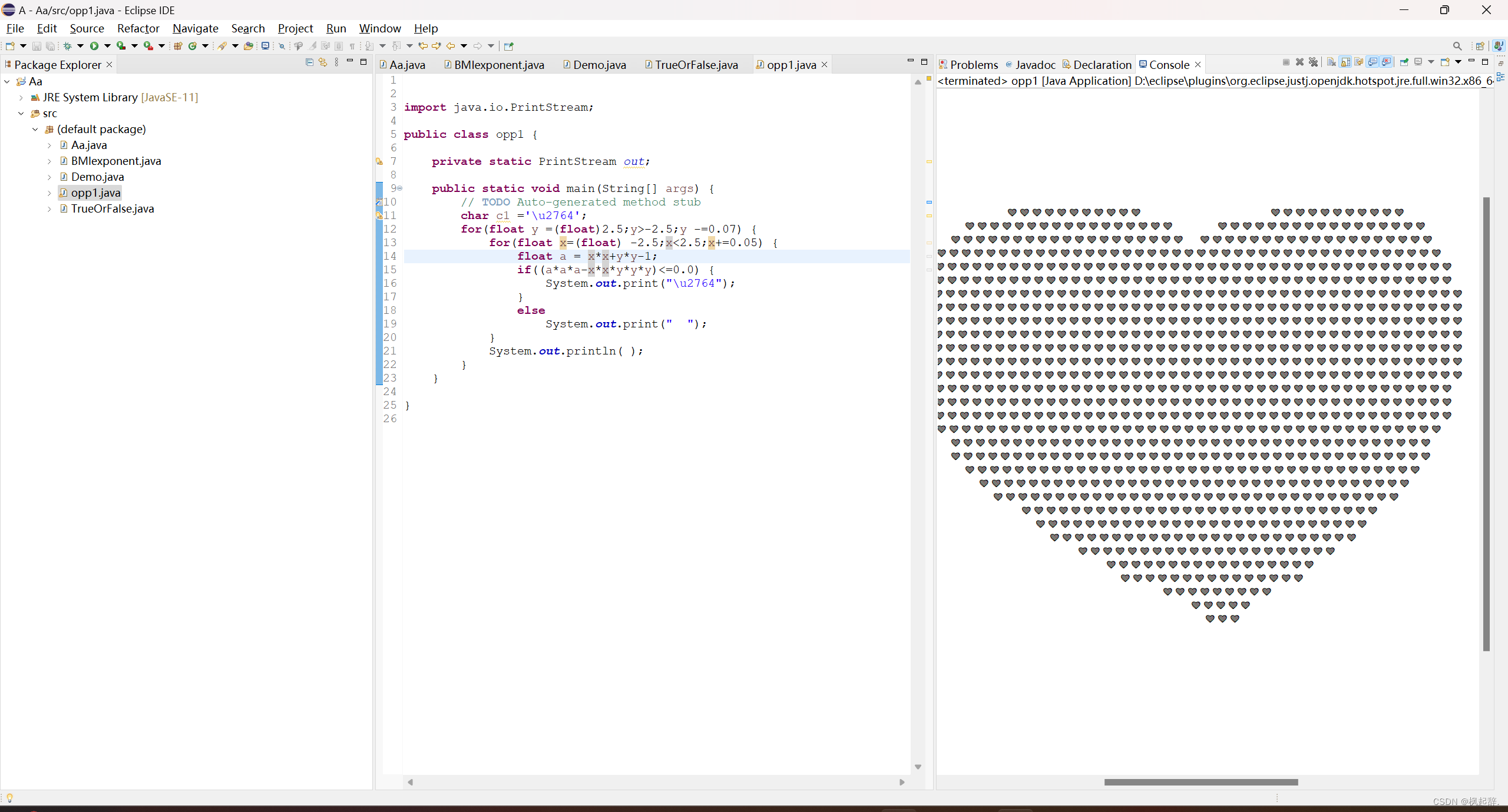Collapse the src folder node

click(21, 114)
